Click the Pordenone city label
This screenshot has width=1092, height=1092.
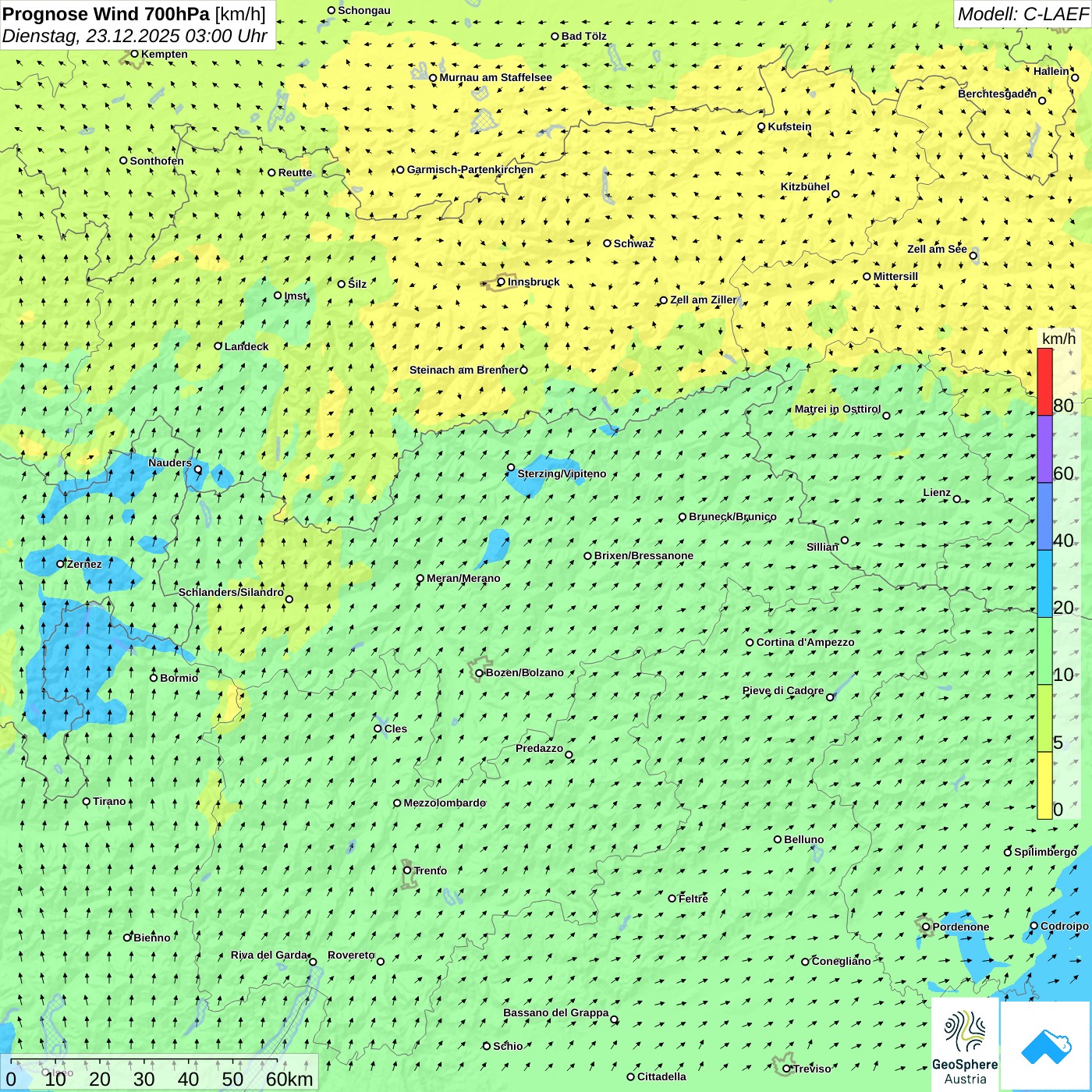(x=961, y=927)
